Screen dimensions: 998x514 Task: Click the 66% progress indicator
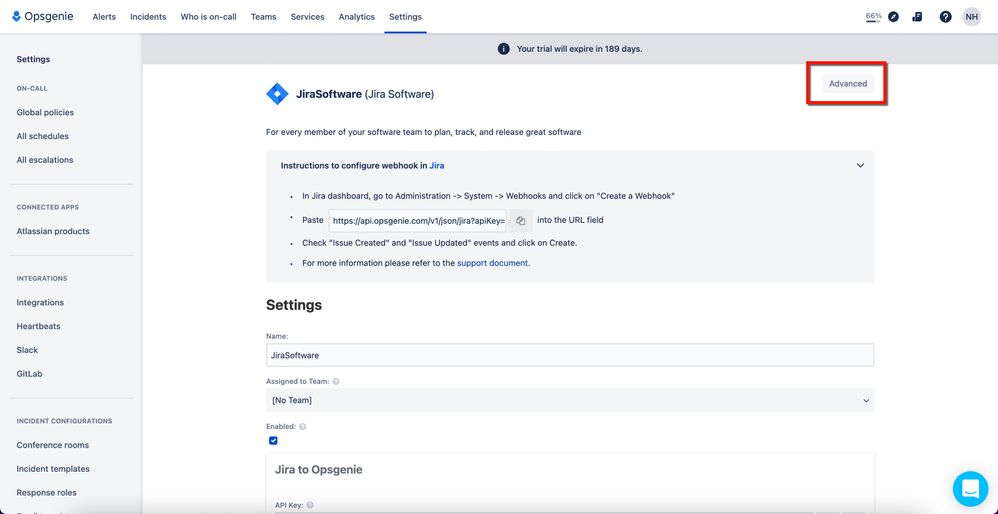pyautogui.click(x=873, y=17)
